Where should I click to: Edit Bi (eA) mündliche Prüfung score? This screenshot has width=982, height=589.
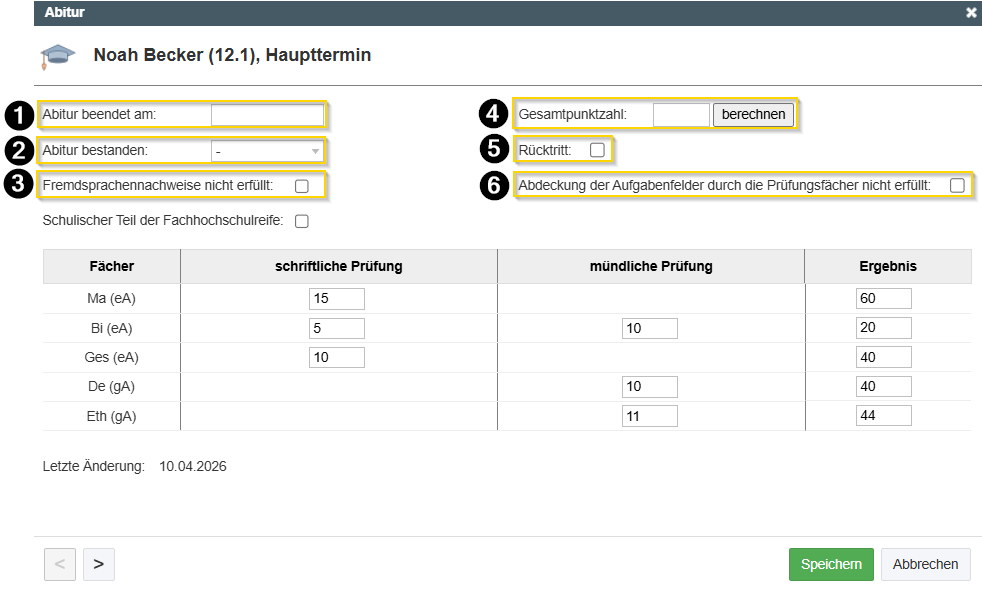tap(649, 329)
